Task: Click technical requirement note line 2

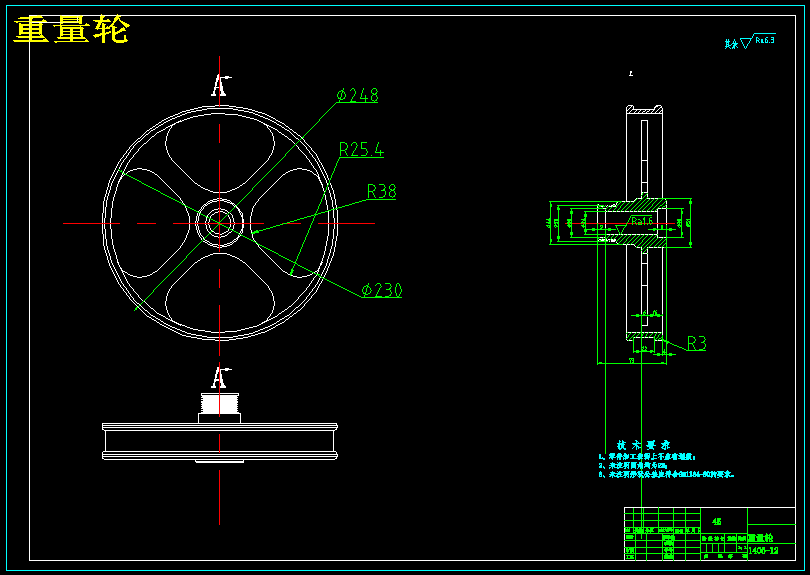Action: (633, 466)
